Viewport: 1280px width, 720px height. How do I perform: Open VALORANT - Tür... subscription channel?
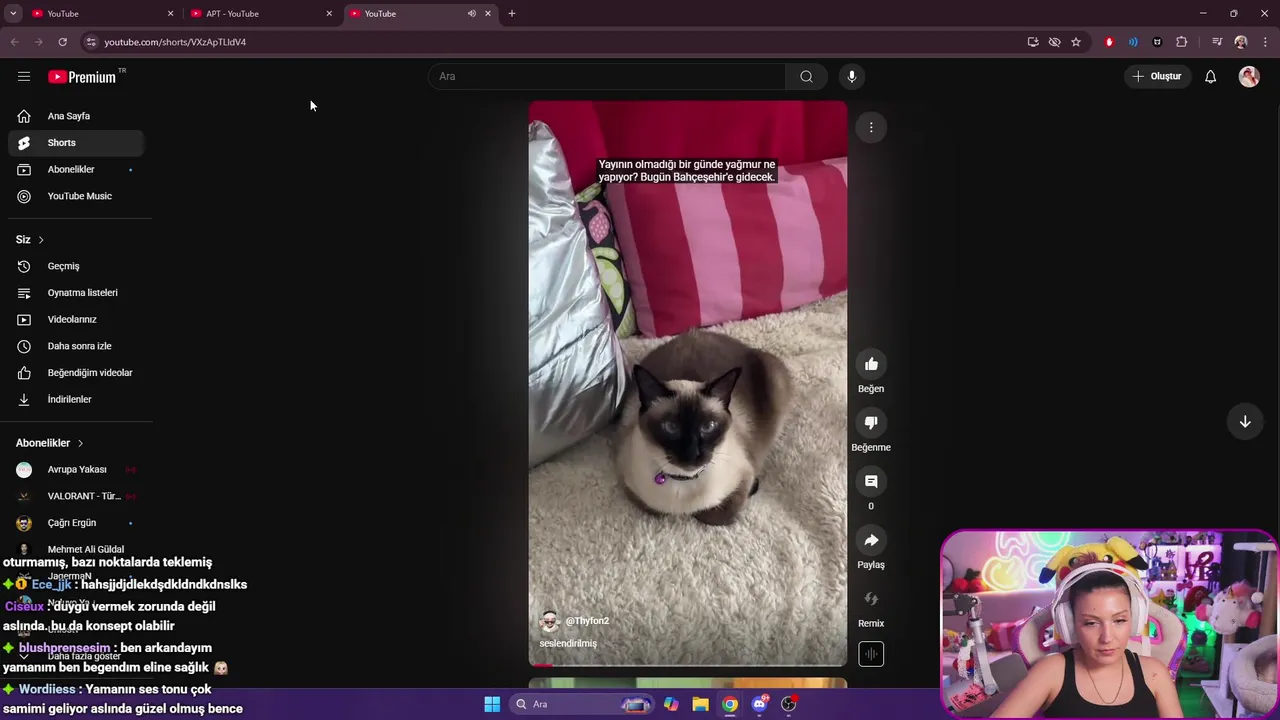point(76,496)
